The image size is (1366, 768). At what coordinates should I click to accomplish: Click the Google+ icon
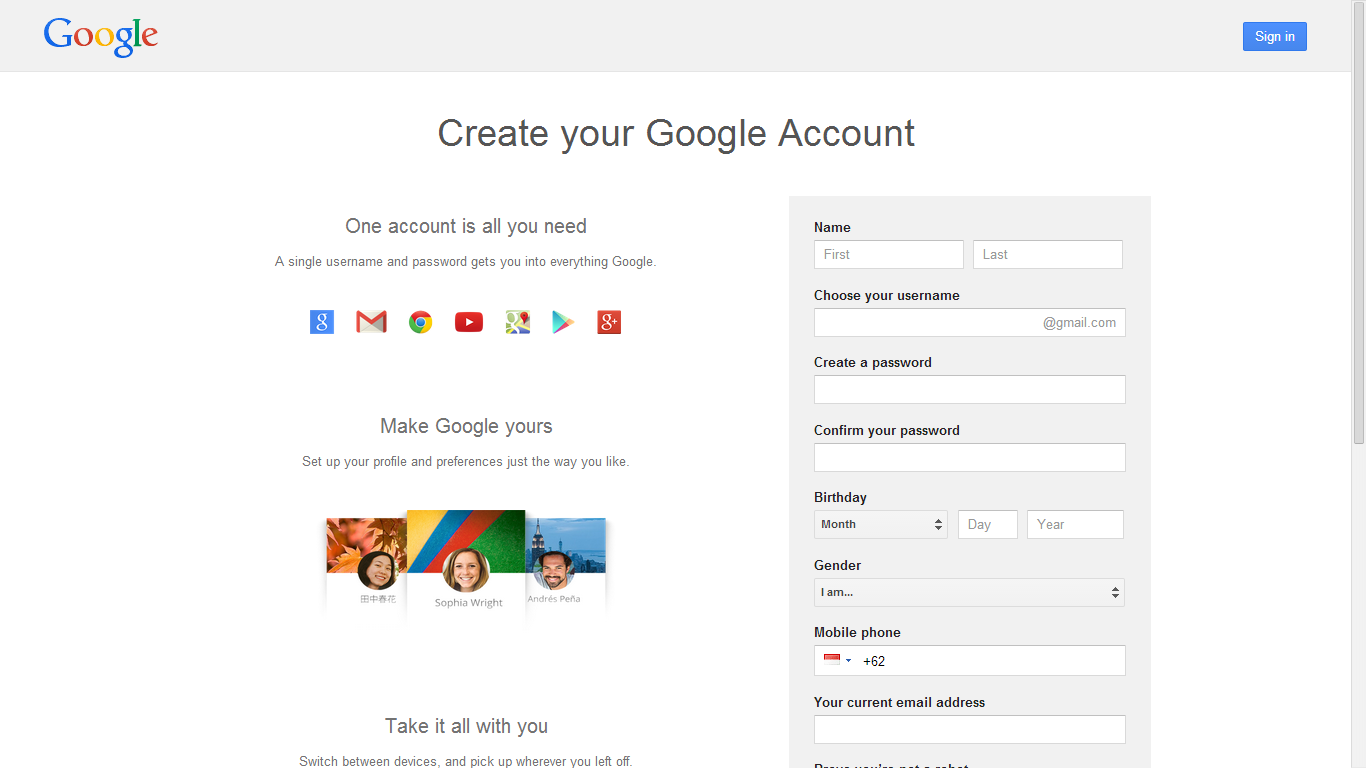pyautogui.click(x=609, y=322)
